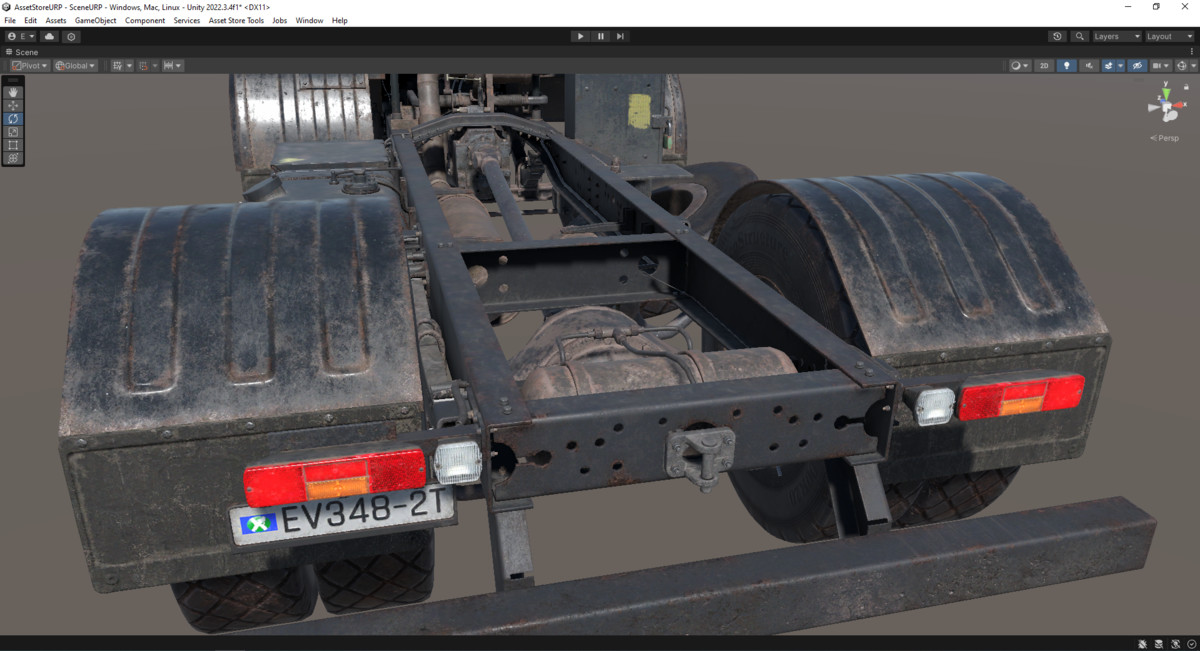1200x651 pixels.
Task: Disable scene lighting with the lightbulb toggle
Action: pos(1066,65)
